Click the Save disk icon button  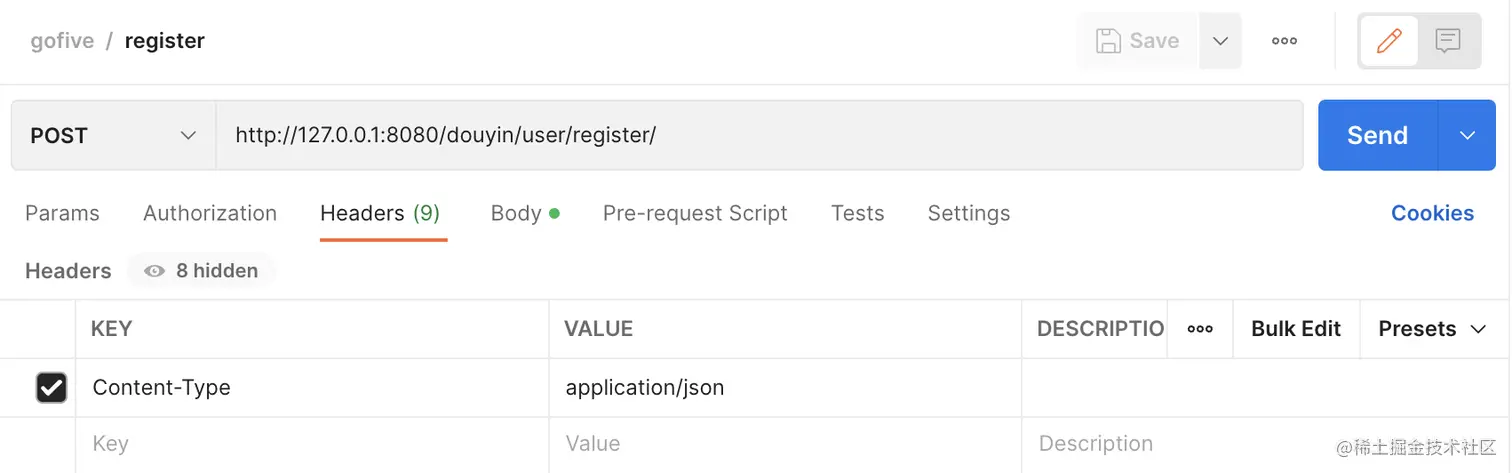[x=1108, y=41]
